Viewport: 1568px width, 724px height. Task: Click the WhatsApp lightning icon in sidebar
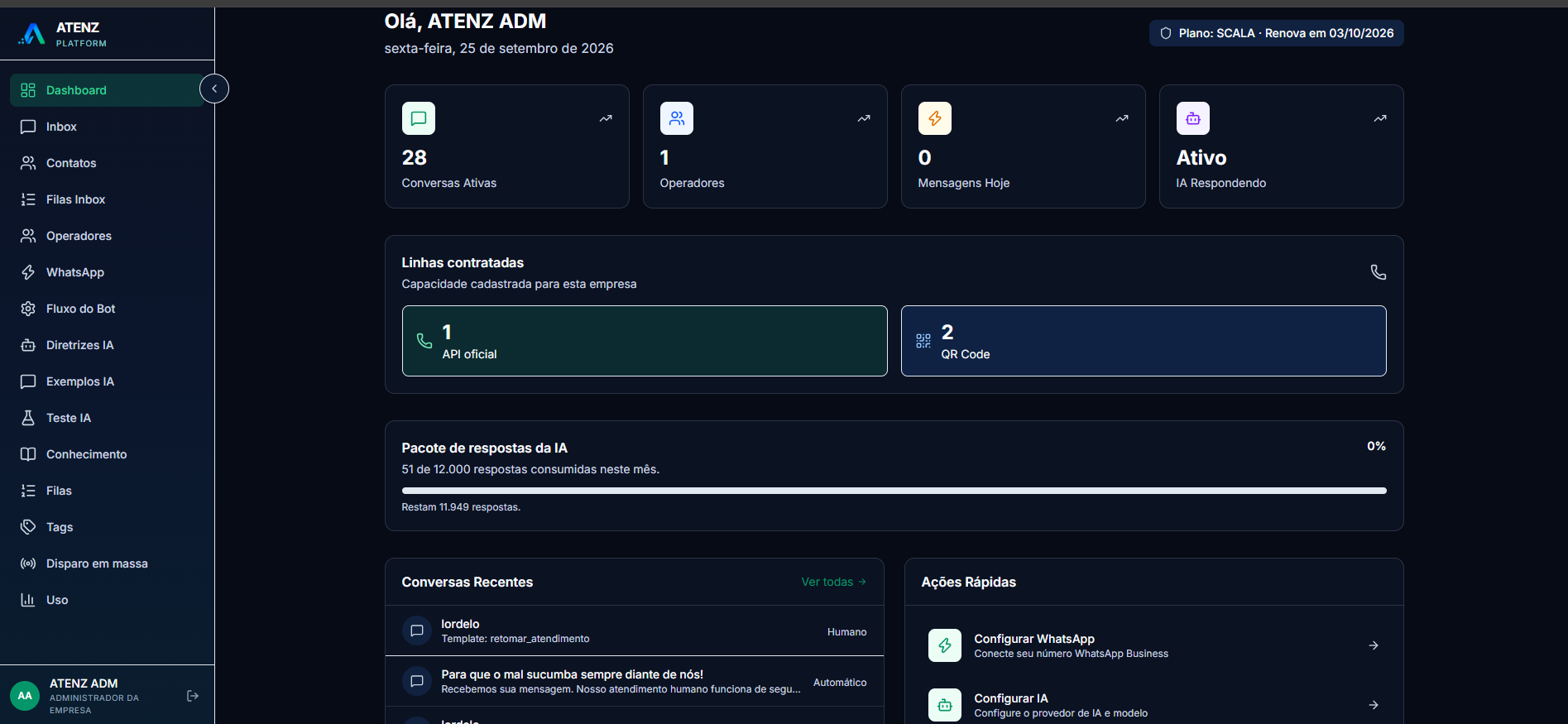pyautogui.click(x=28, y=272)
